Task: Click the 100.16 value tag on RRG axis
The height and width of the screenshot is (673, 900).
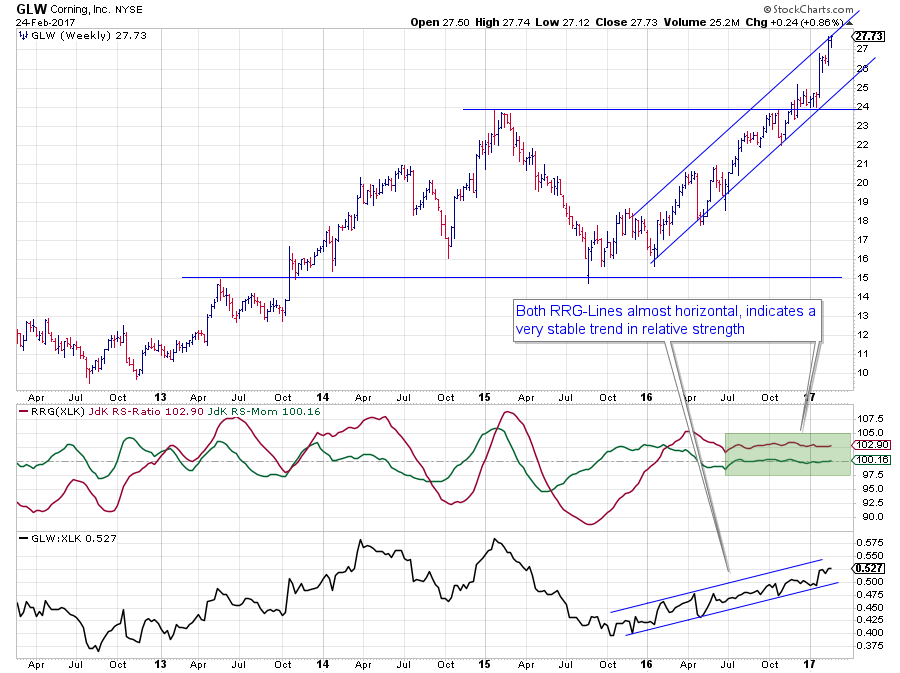Action: tap(872, 460)
